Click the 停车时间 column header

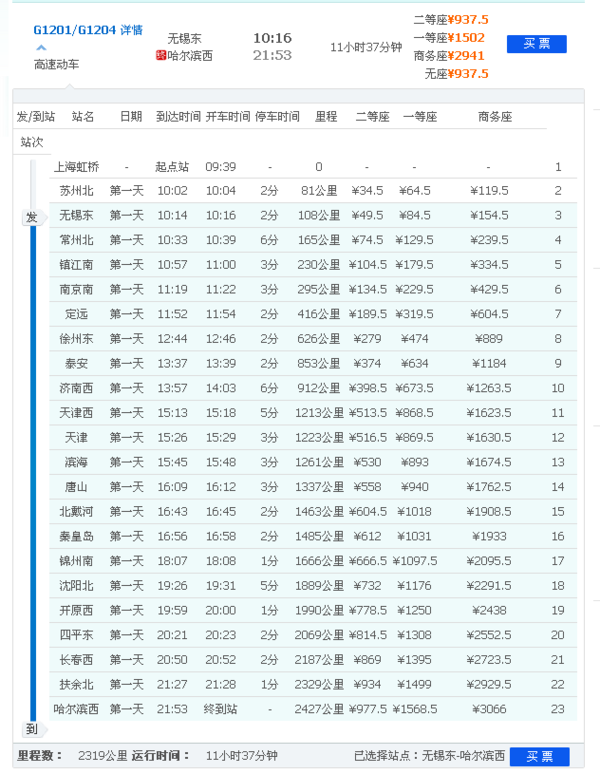(x=277, y=116)
